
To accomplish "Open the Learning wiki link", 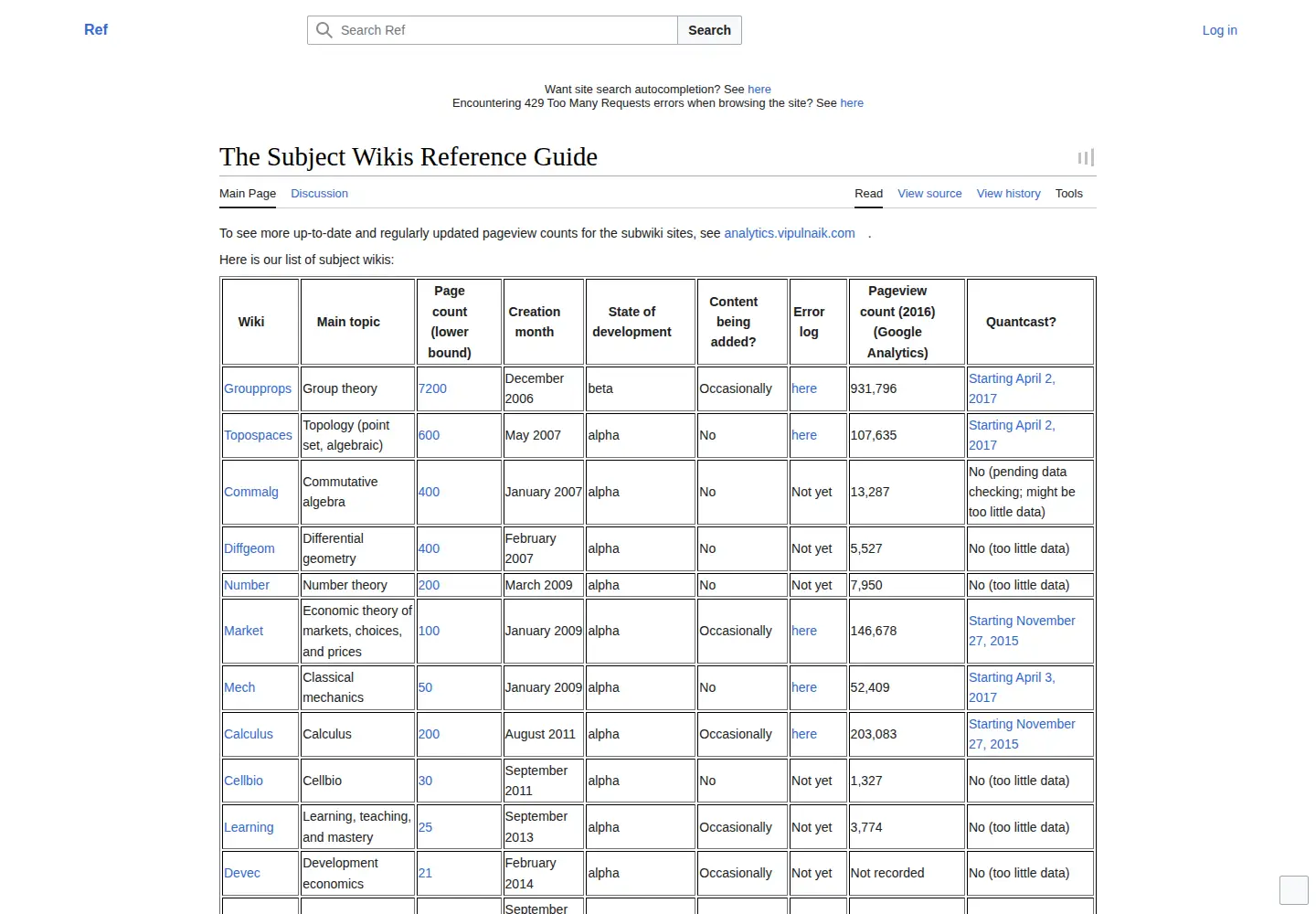I will point(249,827).
